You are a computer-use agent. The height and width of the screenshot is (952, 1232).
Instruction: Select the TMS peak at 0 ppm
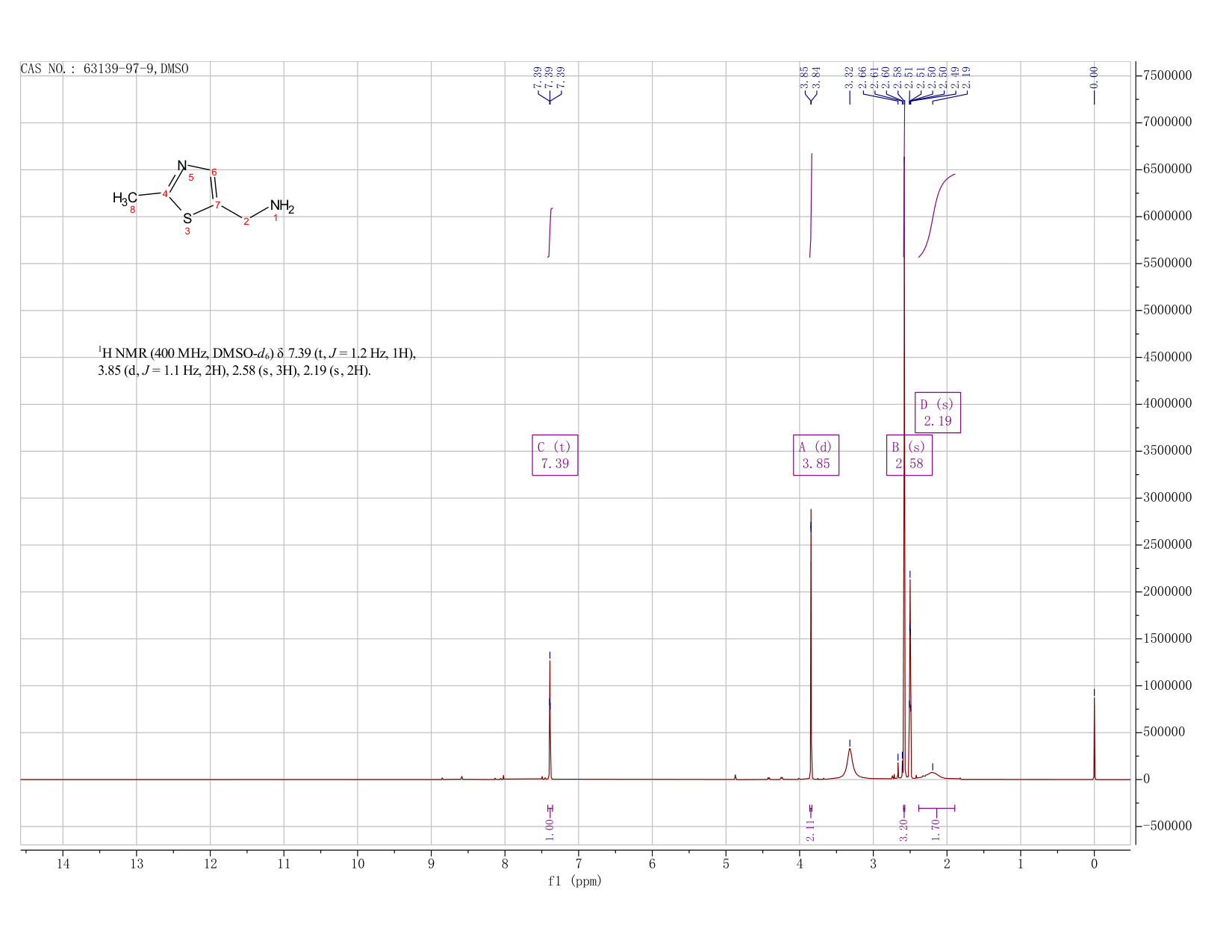point(1095,738)
